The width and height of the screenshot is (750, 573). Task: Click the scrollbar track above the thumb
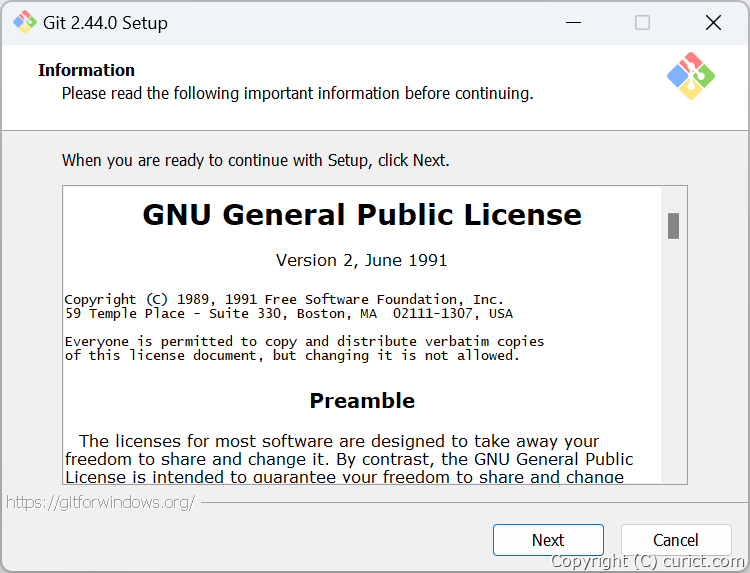673,200
